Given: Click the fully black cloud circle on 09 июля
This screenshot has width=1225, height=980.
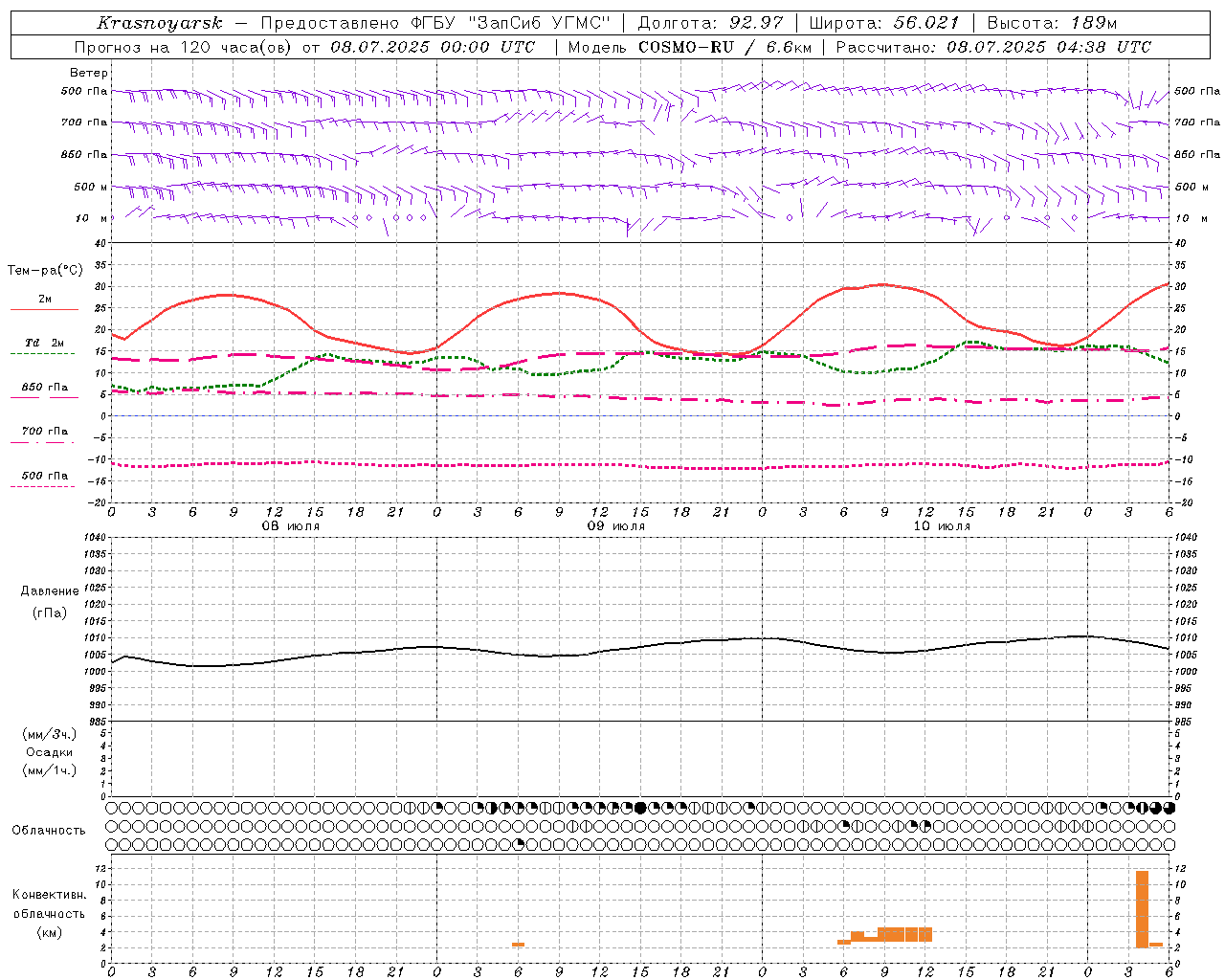Looking at the screenshot, I should (x=640, y=808).
